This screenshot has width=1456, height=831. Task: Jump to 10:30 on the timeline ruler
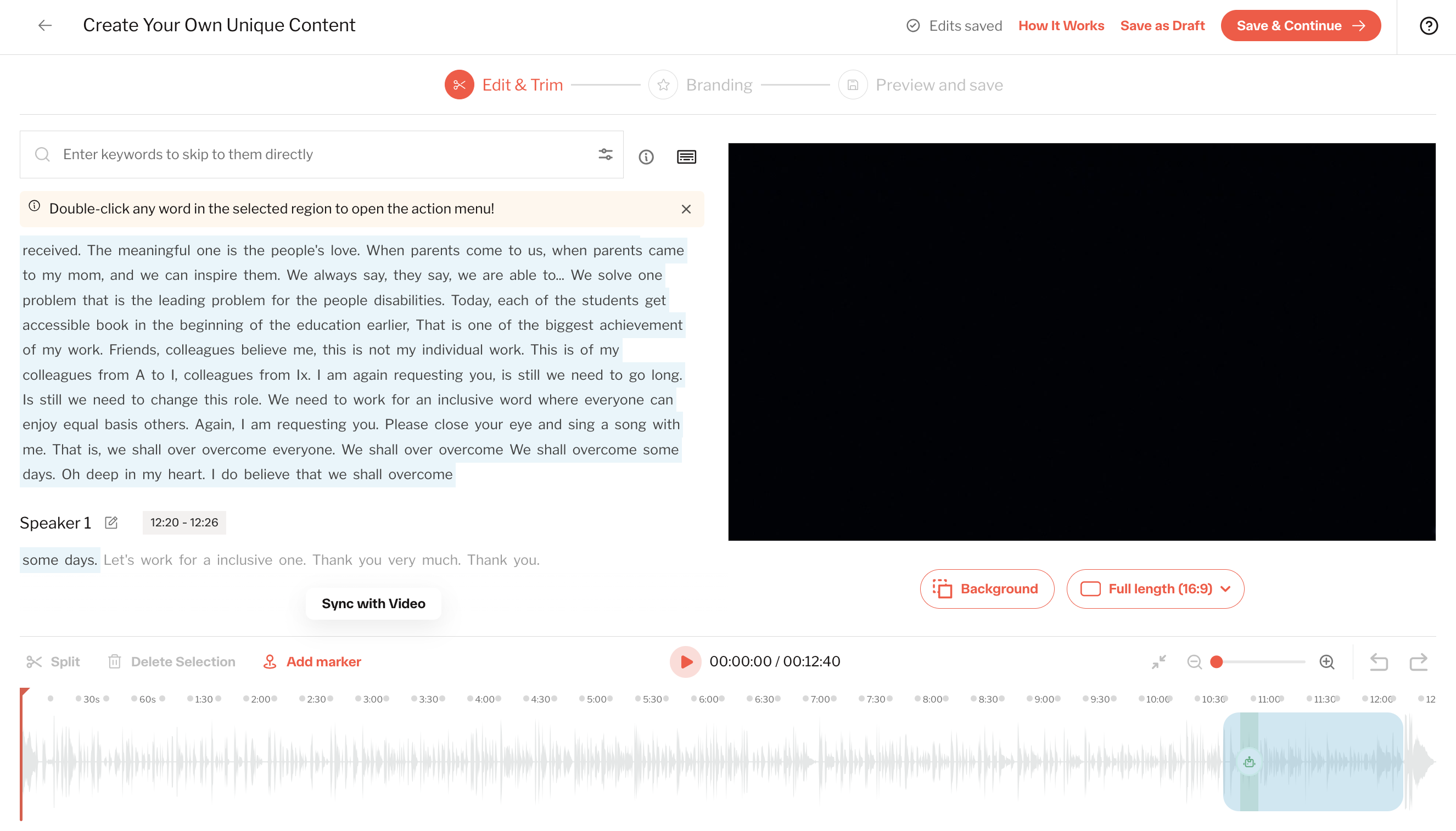pos(1213,699)
